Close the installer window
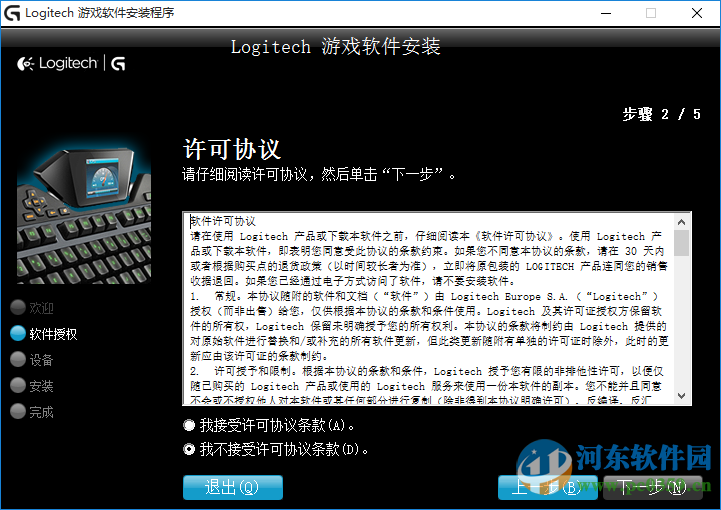 tap(697, 13)
